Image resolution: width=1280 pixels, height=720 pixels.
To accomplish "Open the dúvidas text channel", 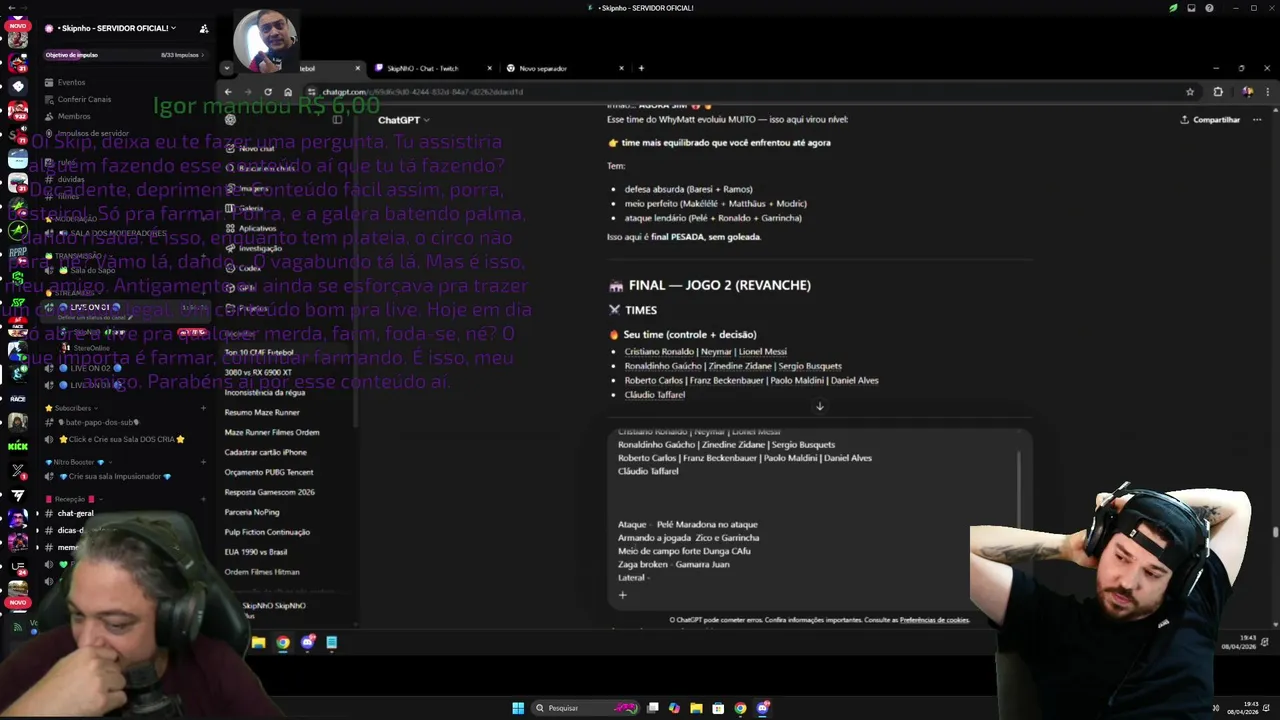I will click(x=70, y=179).
